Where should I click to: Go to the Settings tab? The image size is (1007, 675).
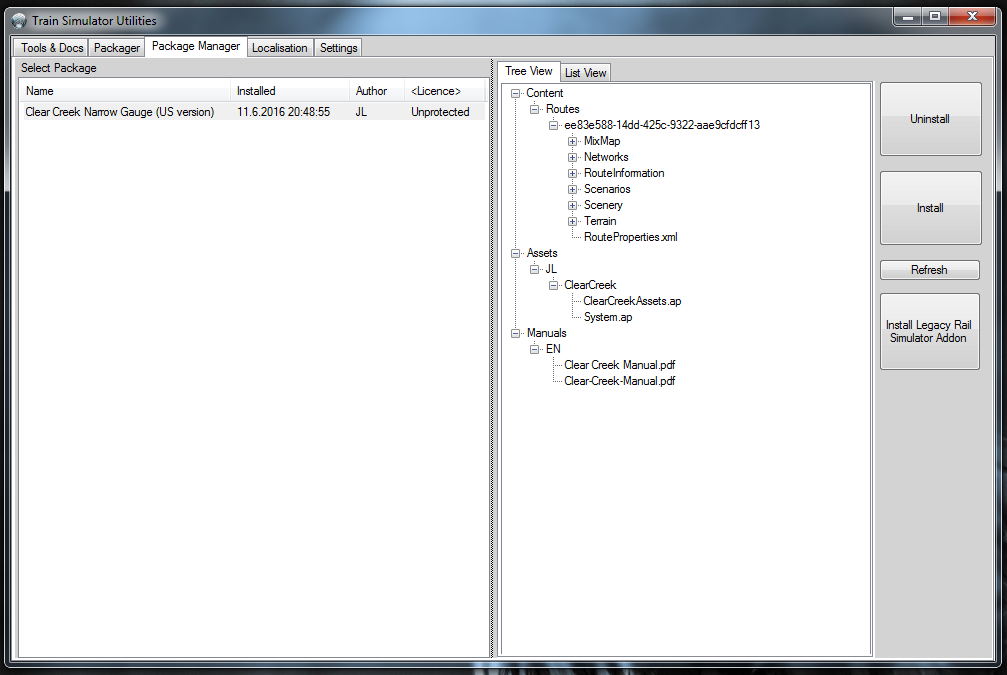(338, 48)
